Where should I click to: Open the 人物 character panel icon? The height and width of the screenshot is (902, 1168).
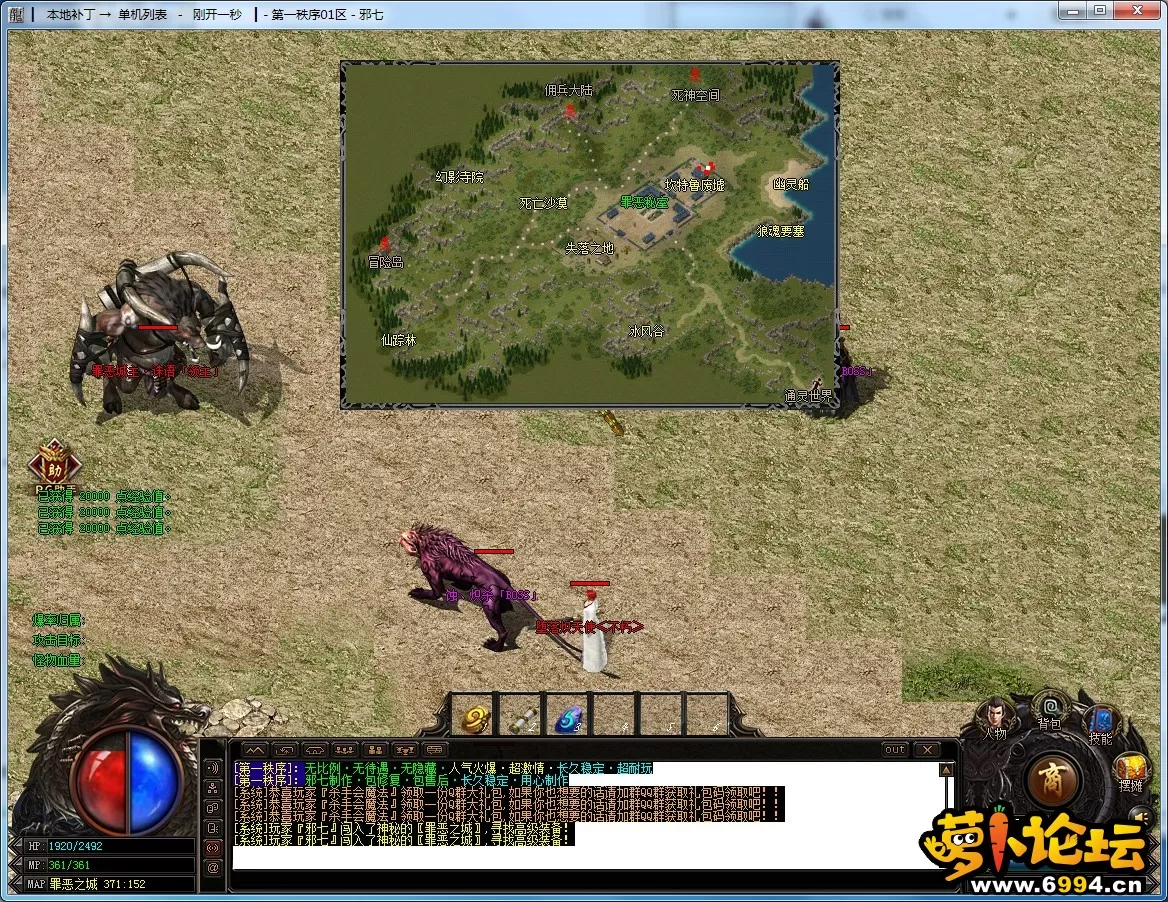[997, 717]
